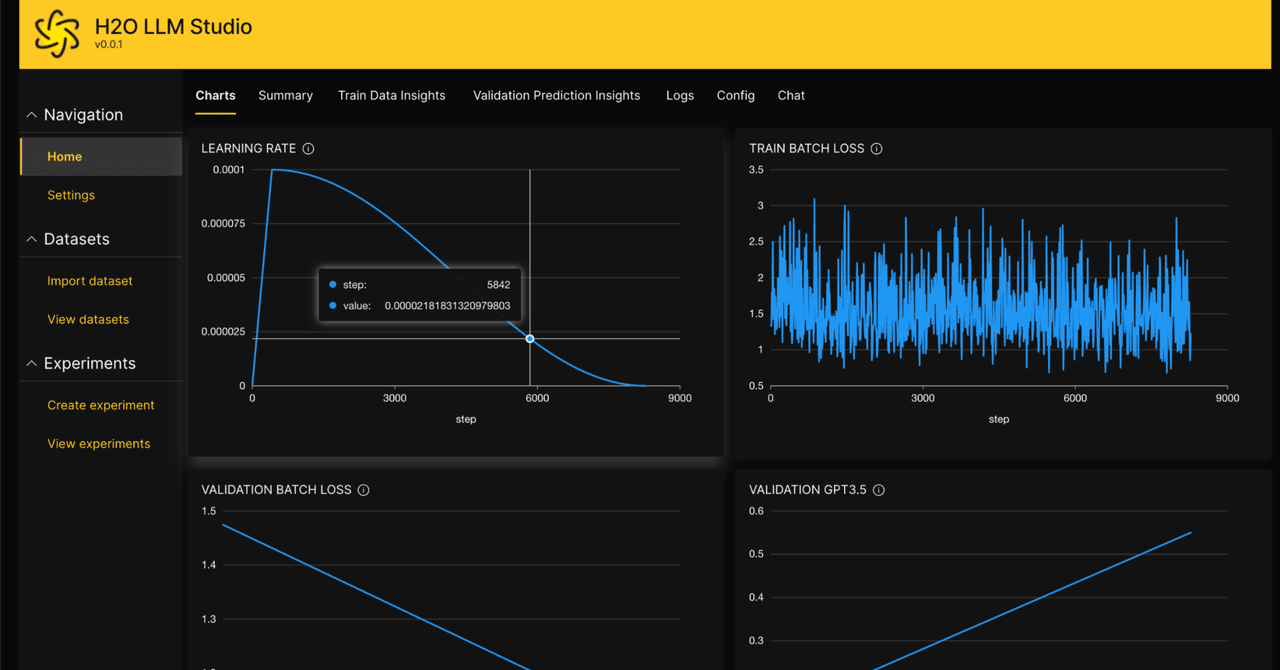The image size is (1280, 670).
Task: Open View datasets page
Action: pyautogui.click(x=88, y=320)
